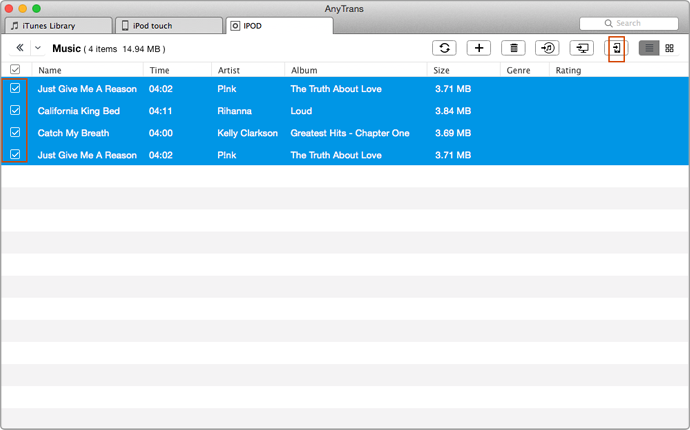Toggle the select-all checkbox in header
Screen dimensions: 690x430
[15, 70]
